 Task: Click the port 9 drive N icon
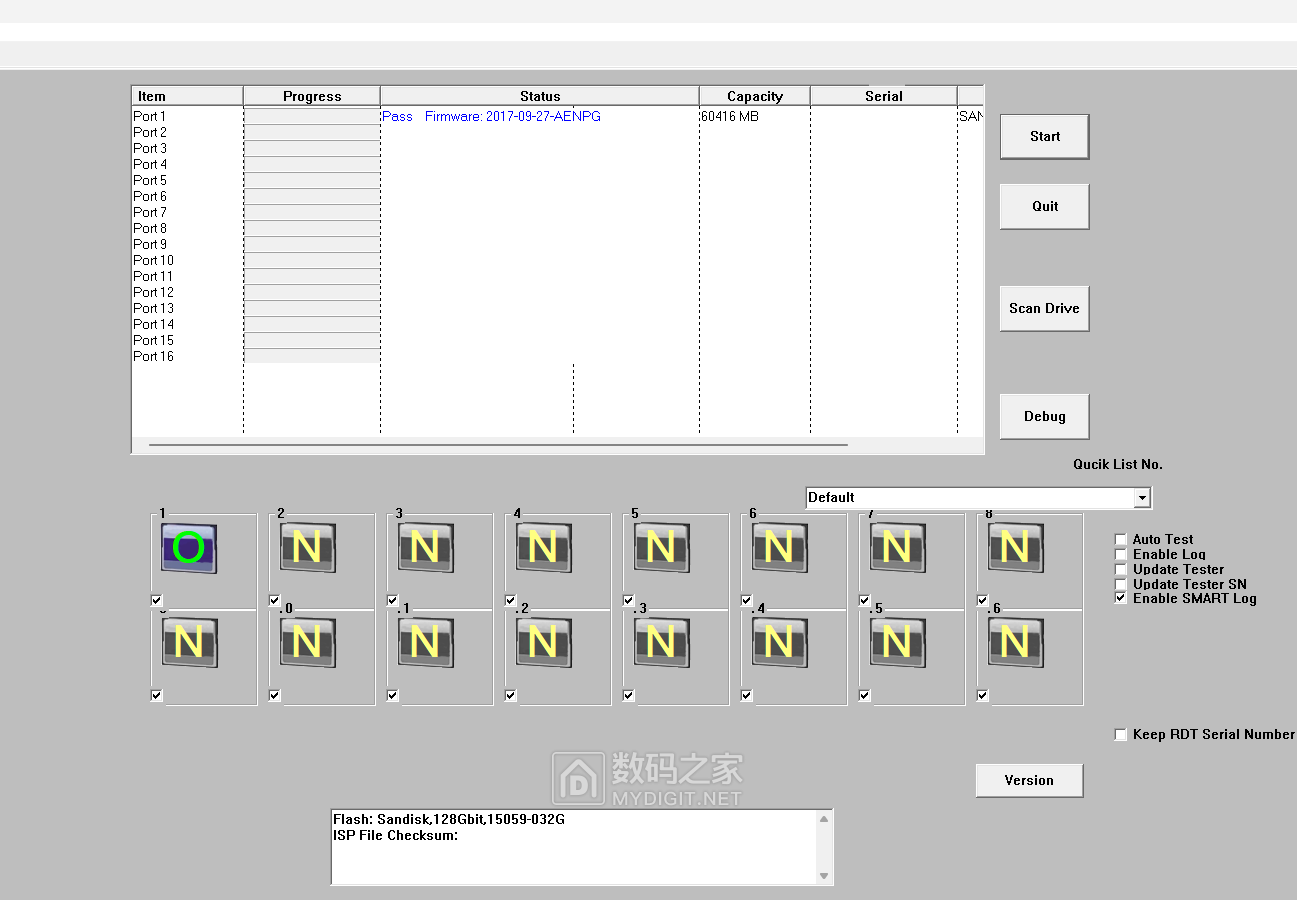(189, 642)
